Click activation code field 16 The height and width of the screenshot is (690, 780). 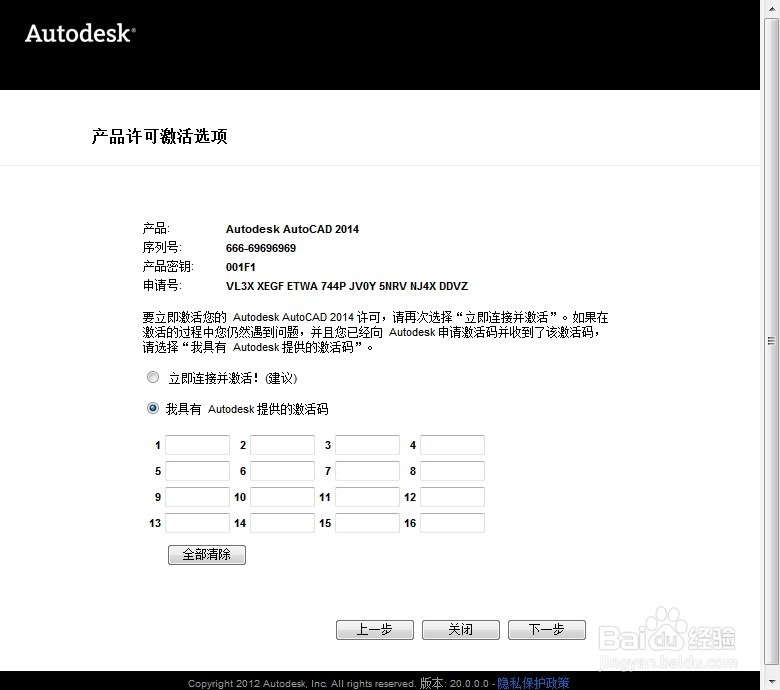453,523
